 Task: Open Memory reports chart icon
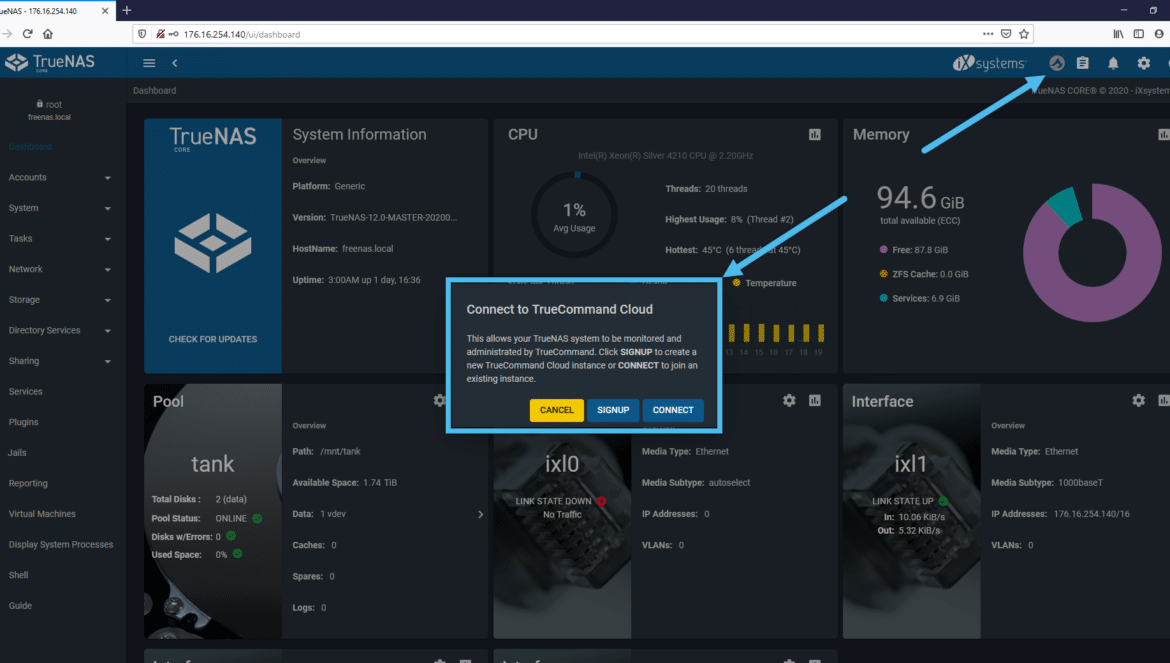pos(1163,135)
